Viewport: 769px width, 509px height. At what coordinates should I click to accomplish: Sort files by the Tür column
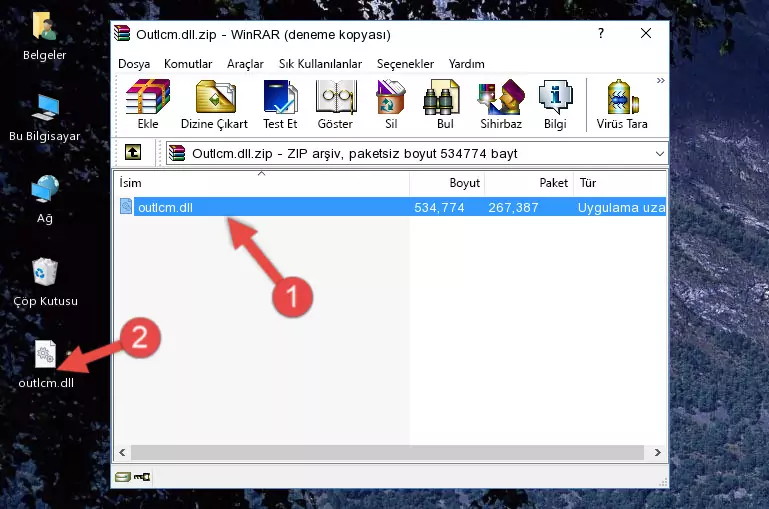click(x=620, y=183)
